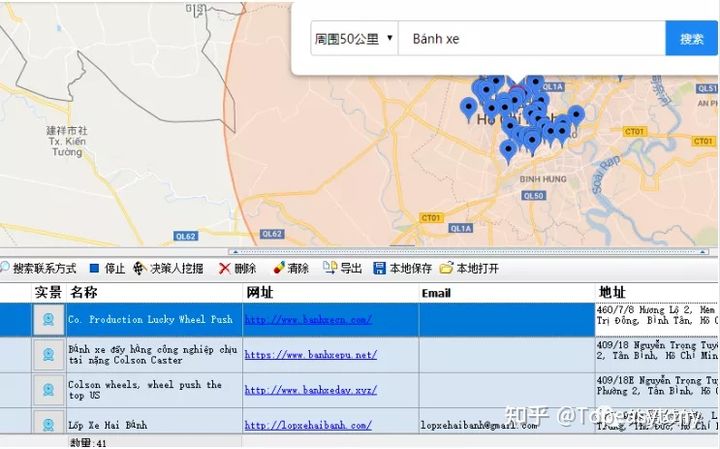Click the red X delete icon

tap(225, 269)
